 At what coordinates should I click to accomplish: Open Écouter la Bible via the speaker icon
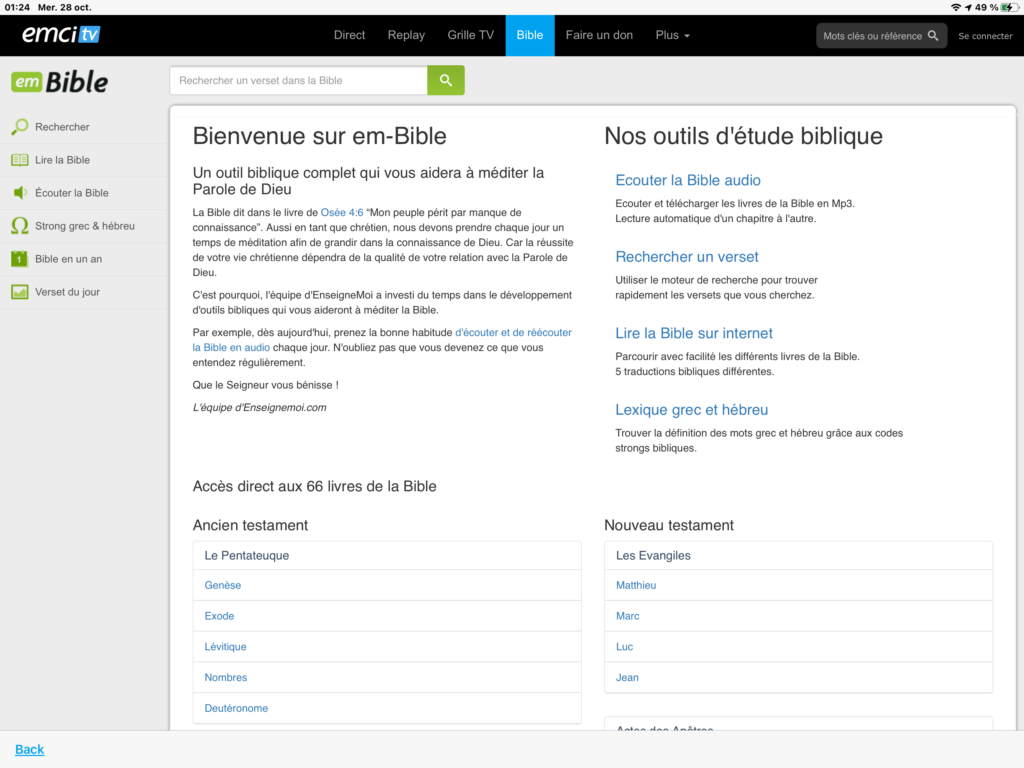tap(19, 193)
